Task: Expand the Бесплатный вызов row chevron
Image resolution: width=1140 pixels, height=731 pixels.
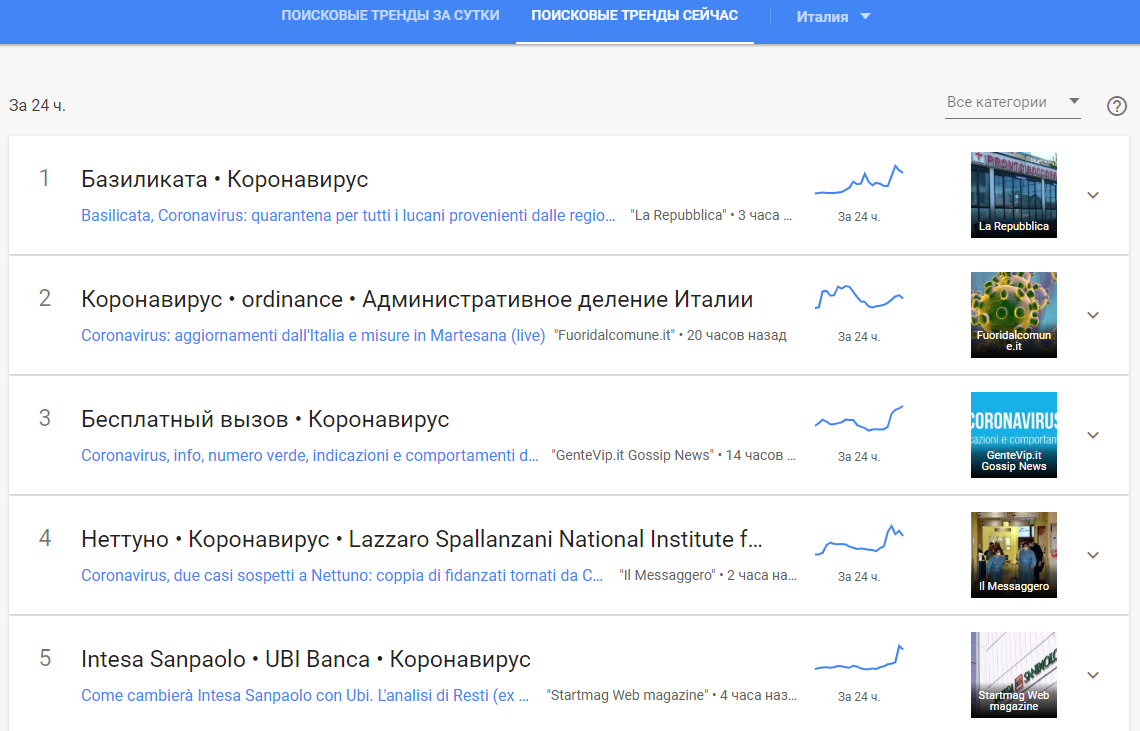Action: click(x=1092, y=435)
